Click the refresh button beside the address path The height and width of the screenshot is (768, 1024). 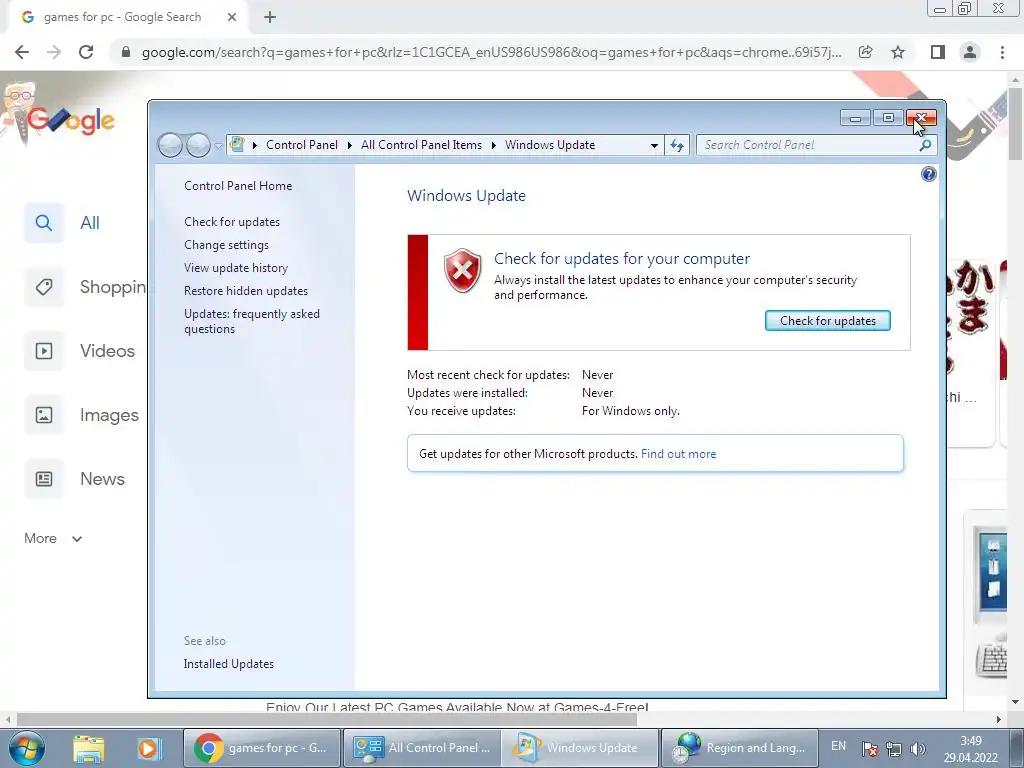coord(677,145)
